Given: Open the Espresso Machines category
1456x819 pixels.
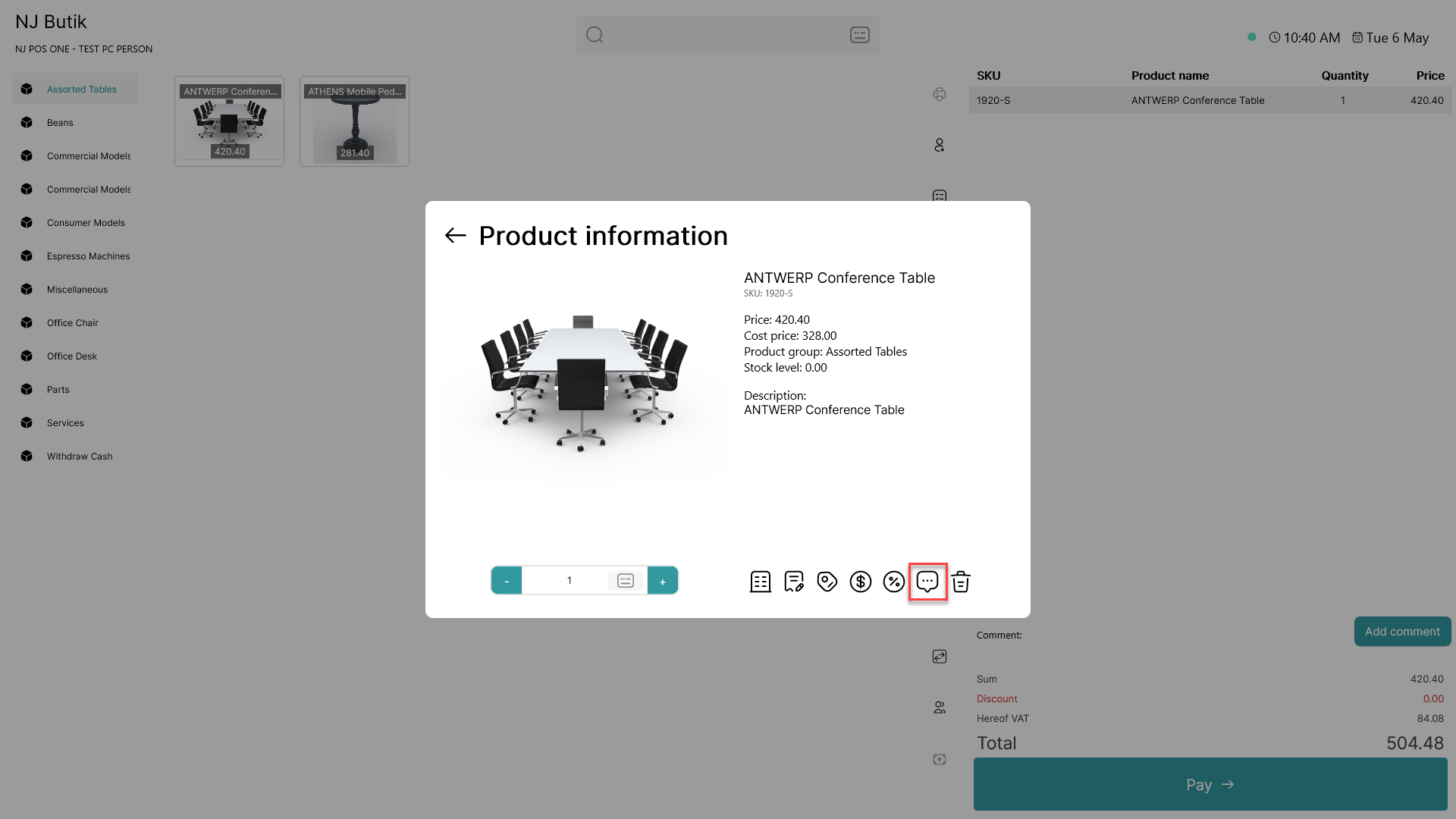Looking at the screenshot, I should [76, 256].
